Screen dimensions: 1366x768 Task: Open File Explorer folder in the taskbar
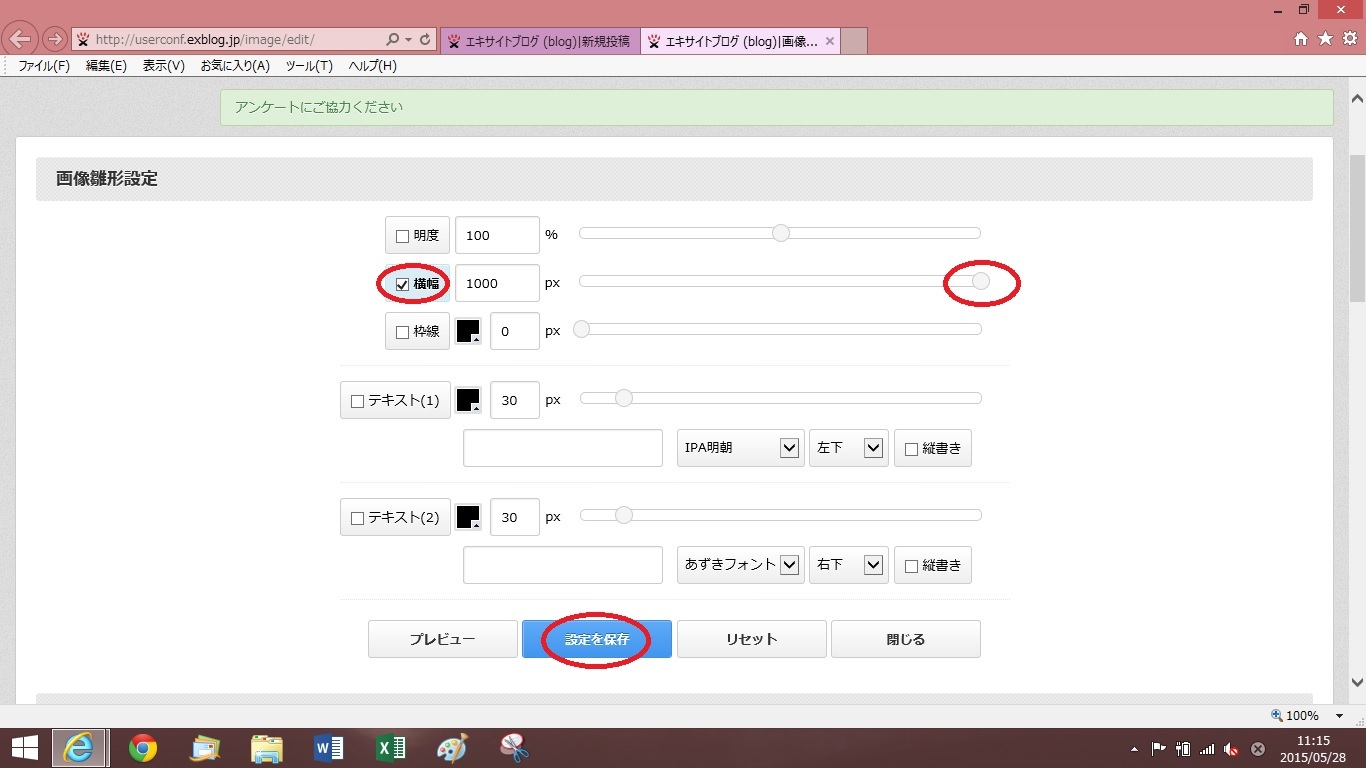(267, 747)
